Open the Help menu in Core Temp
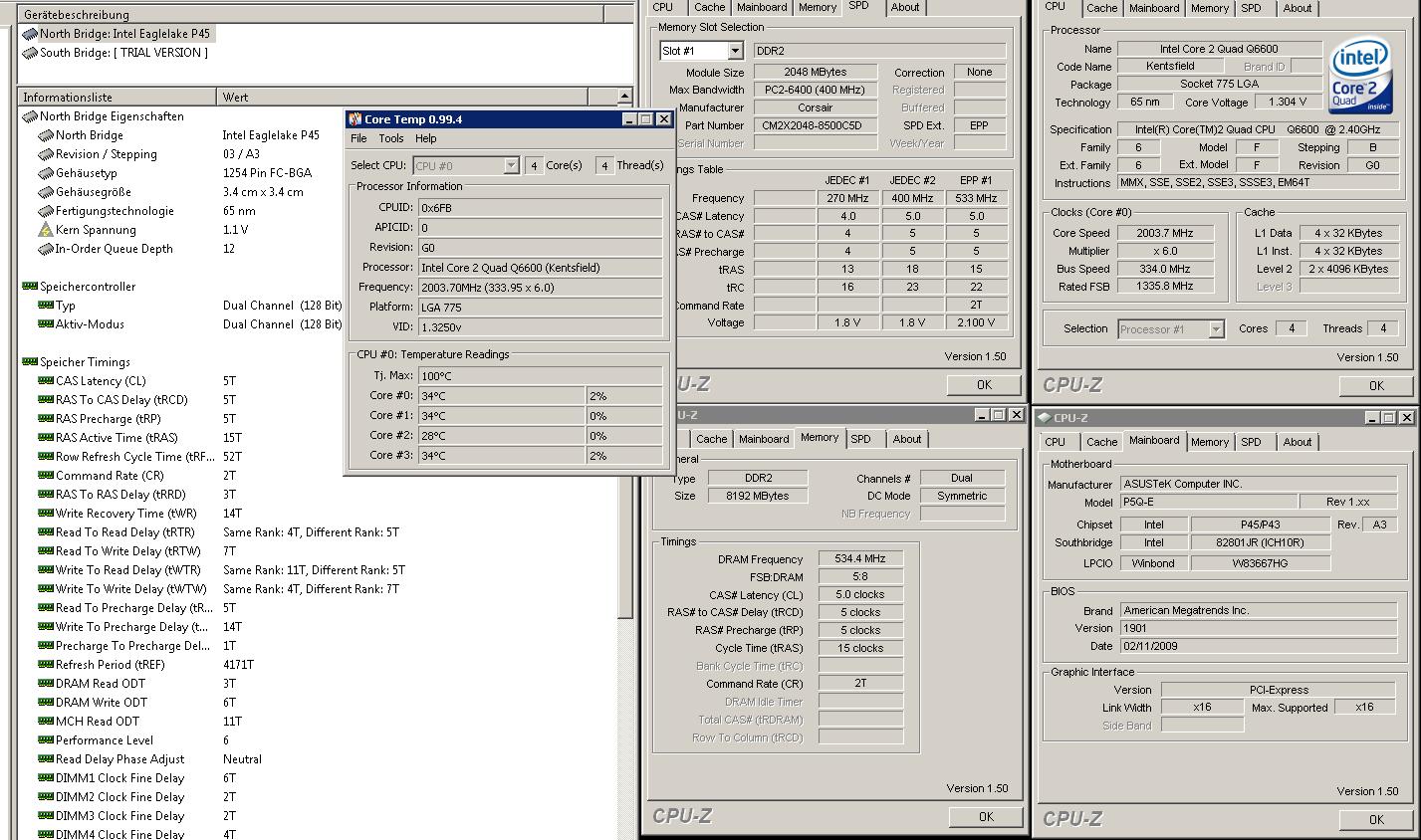Image resolution: width=1421 pixels, height=840 pixels. (x=426, y=138)
